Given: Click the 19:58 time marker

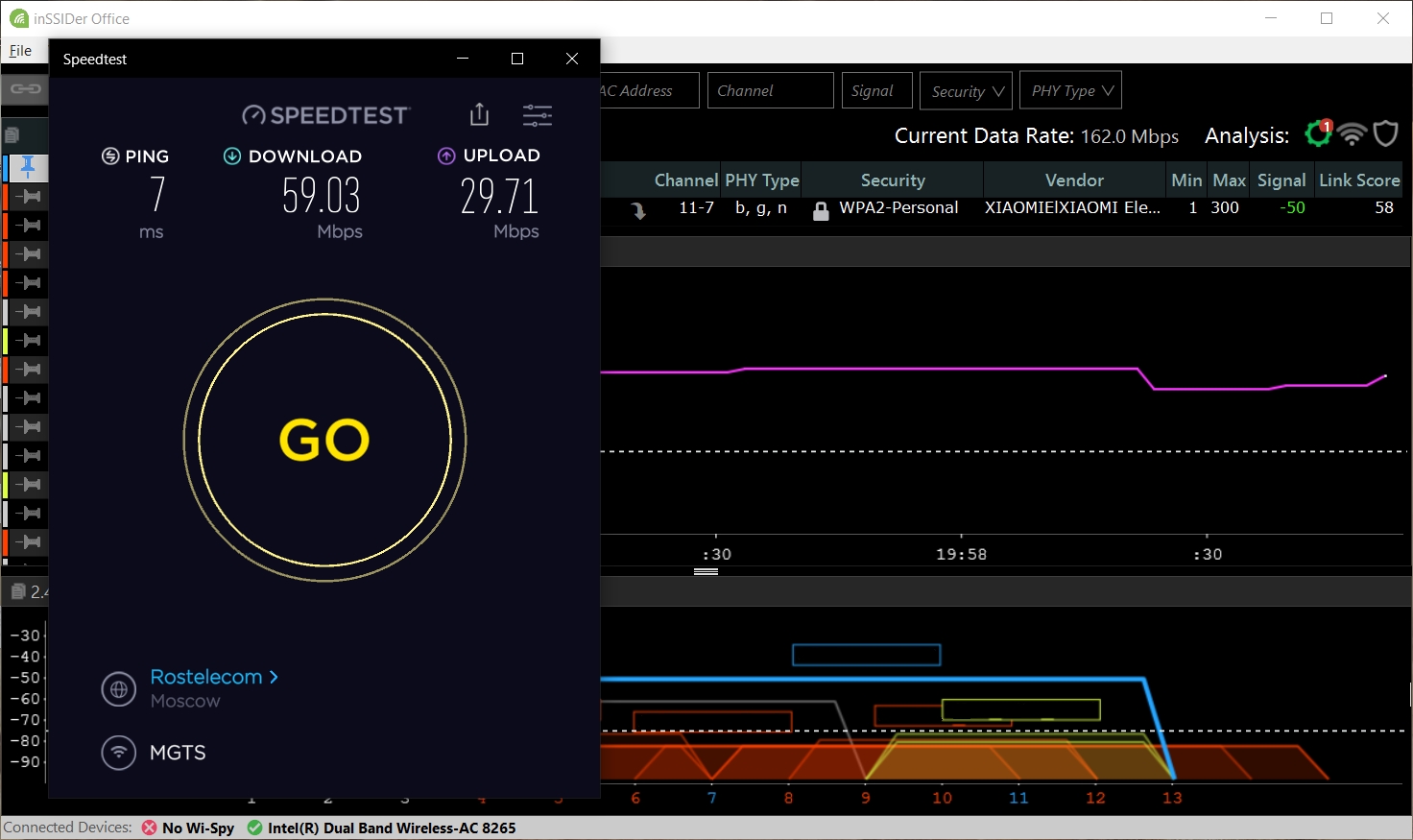Looking at the screenshot, I should coord(961,554).
